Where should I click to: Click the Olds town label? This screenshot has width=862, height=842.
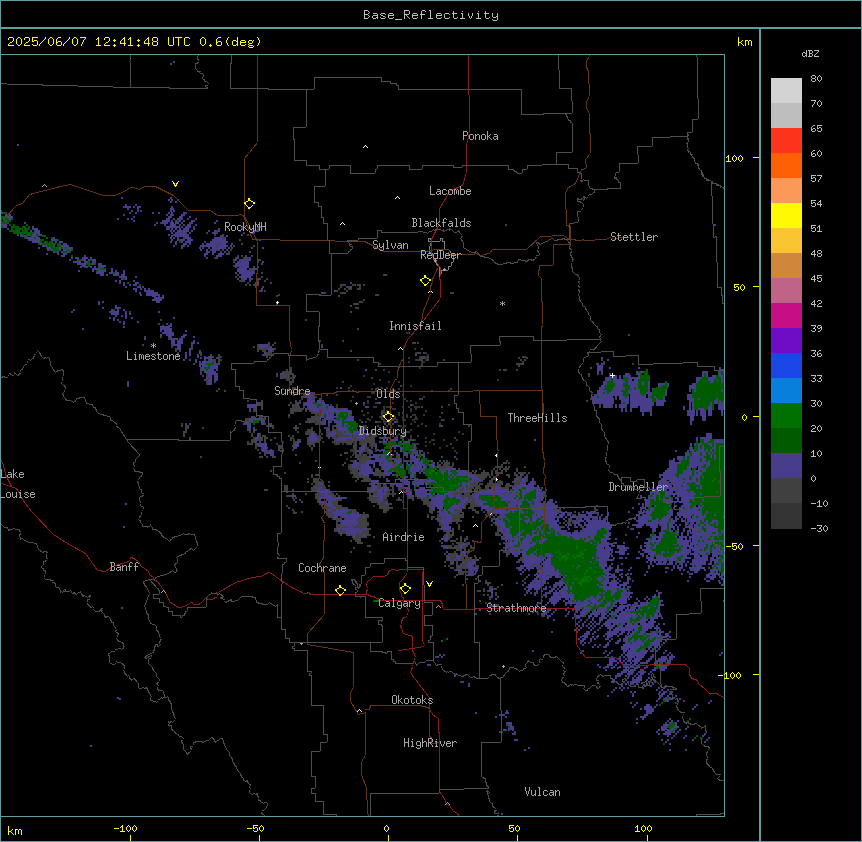388,394
